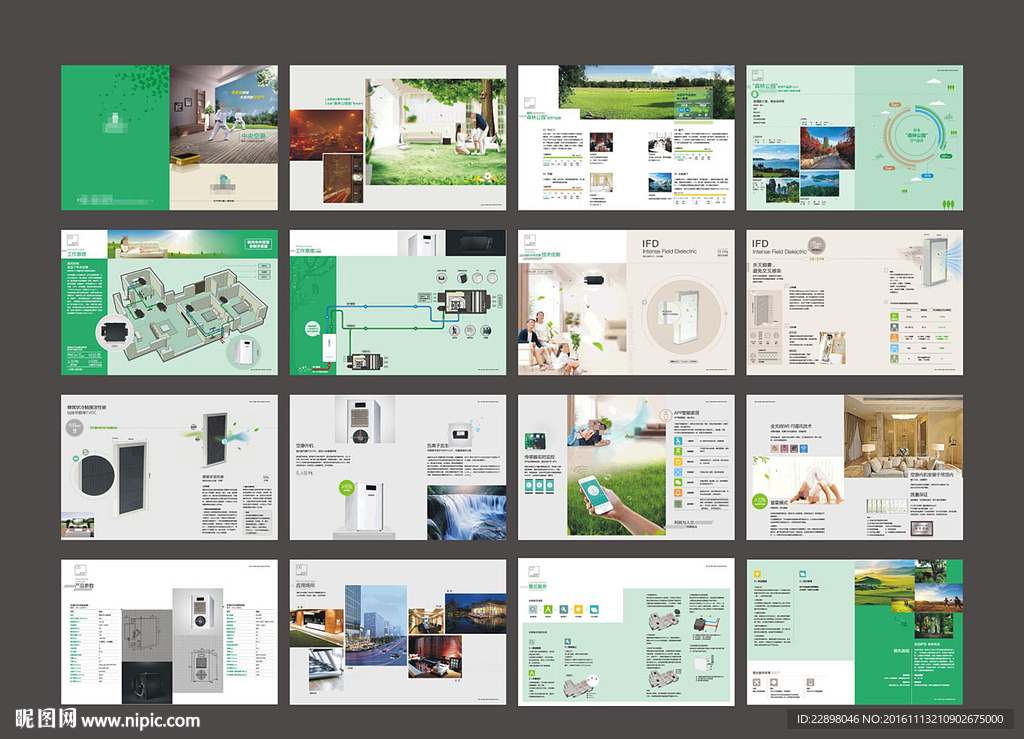Viewport: 1024px width, 739px height.
Task: Click the three green trees icon
Action: coord(946,203)
